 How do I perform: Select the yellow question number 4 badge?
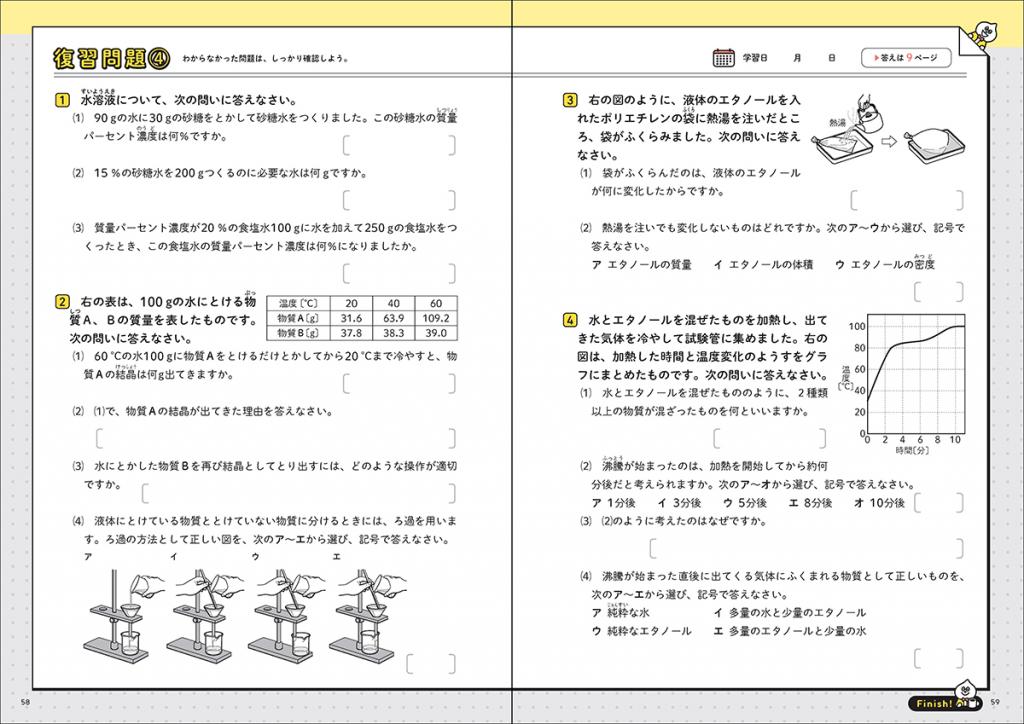(x=569, y=320)
